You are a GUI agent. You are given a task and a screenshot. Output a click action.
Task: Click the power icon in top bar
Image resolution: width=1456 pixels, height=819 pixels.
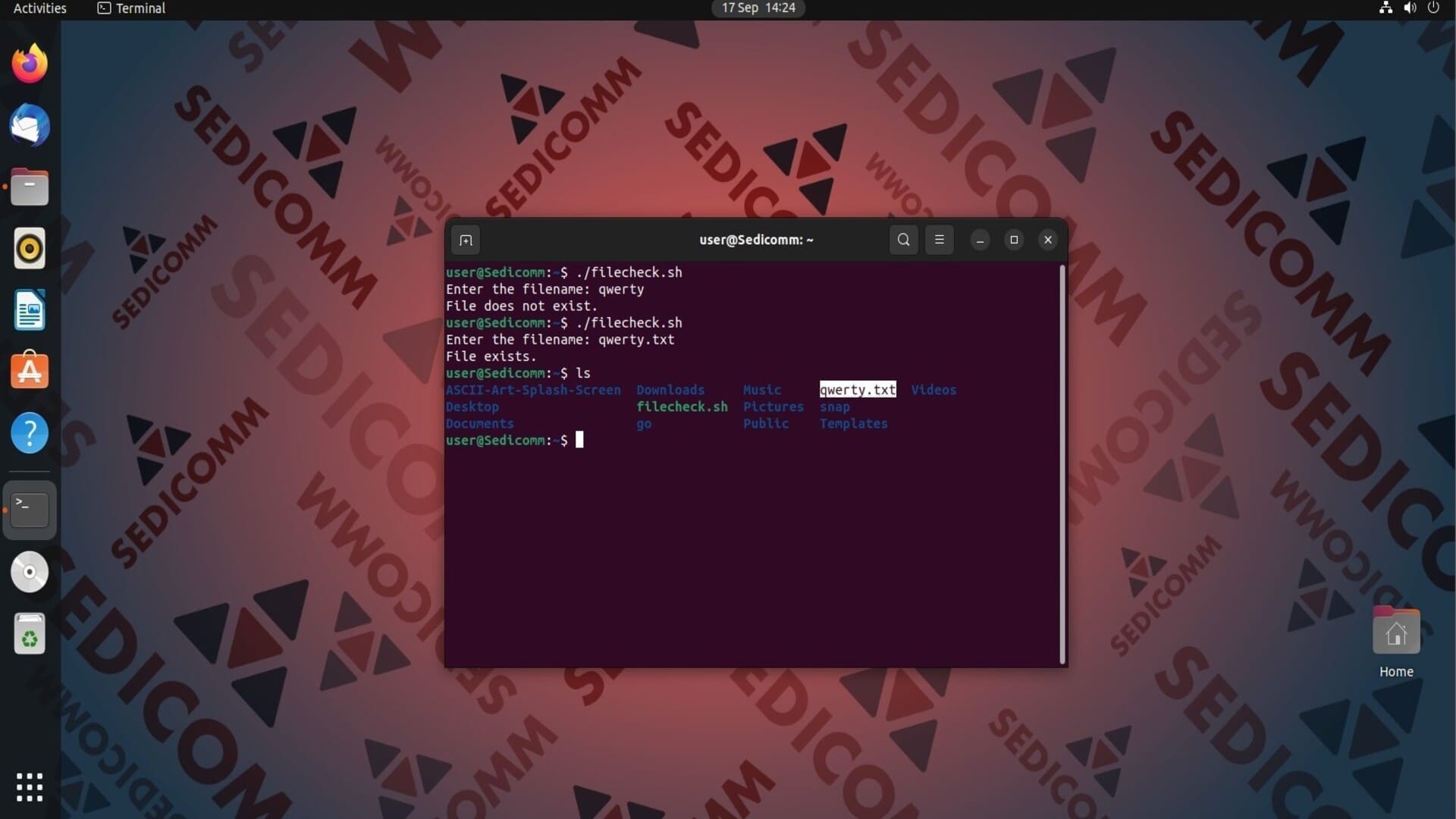click(1433, 8)
